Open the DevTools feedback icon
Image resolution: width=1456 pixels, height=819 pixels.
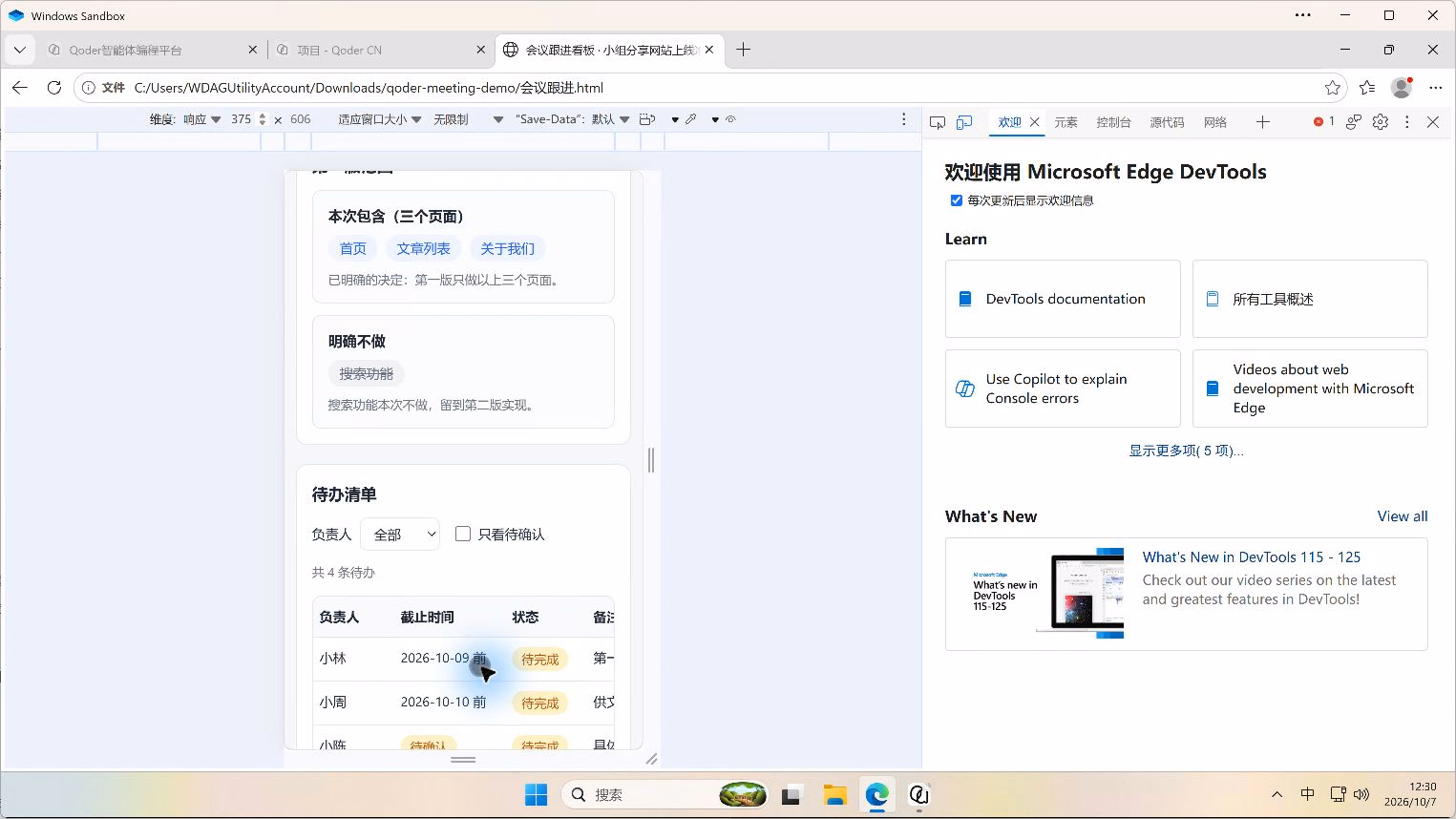(1354, 122)
